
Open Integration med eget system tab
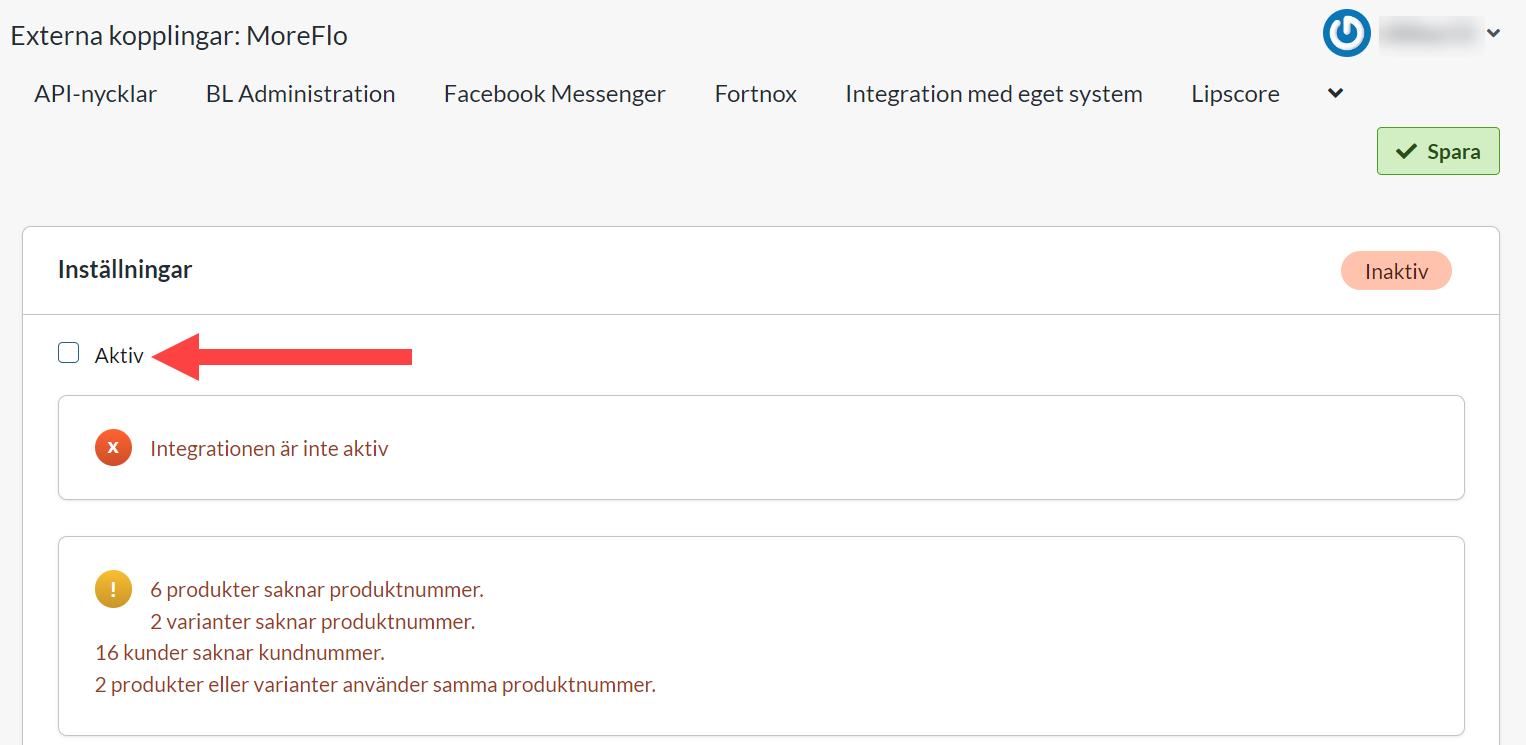[994, 94]
